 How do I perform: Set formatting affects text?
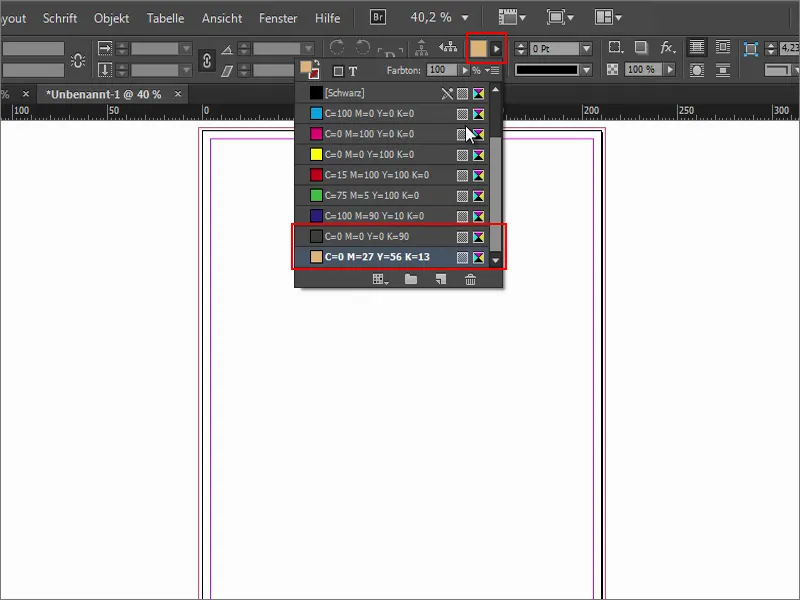pos(353,71)
